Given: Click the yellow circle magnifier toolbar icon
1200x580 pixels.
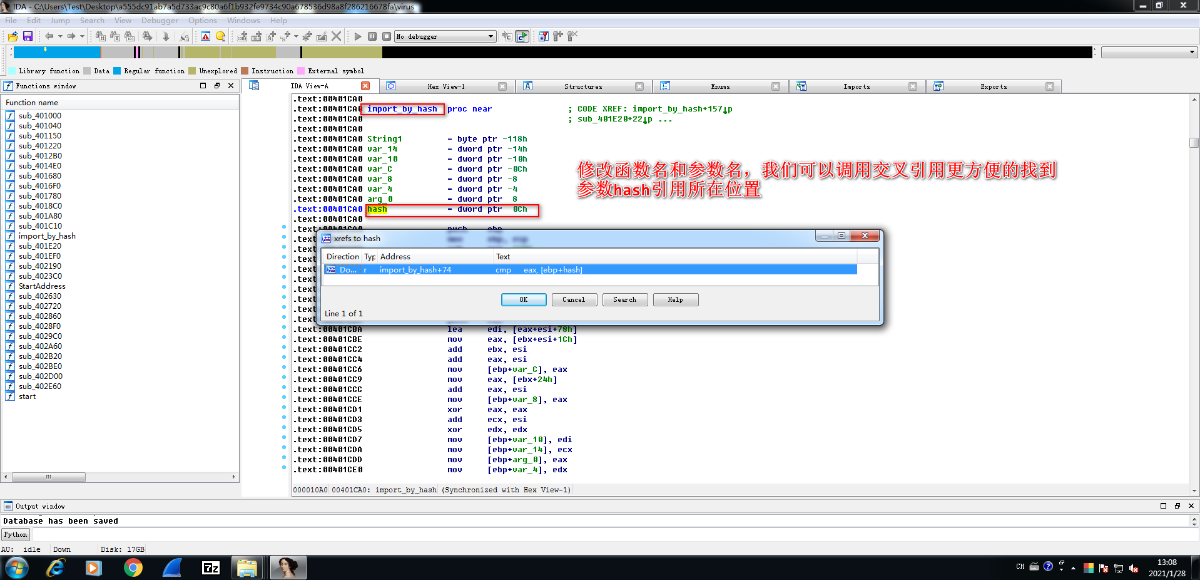Looking at the screenshot, I should click(x=220, y=36).
